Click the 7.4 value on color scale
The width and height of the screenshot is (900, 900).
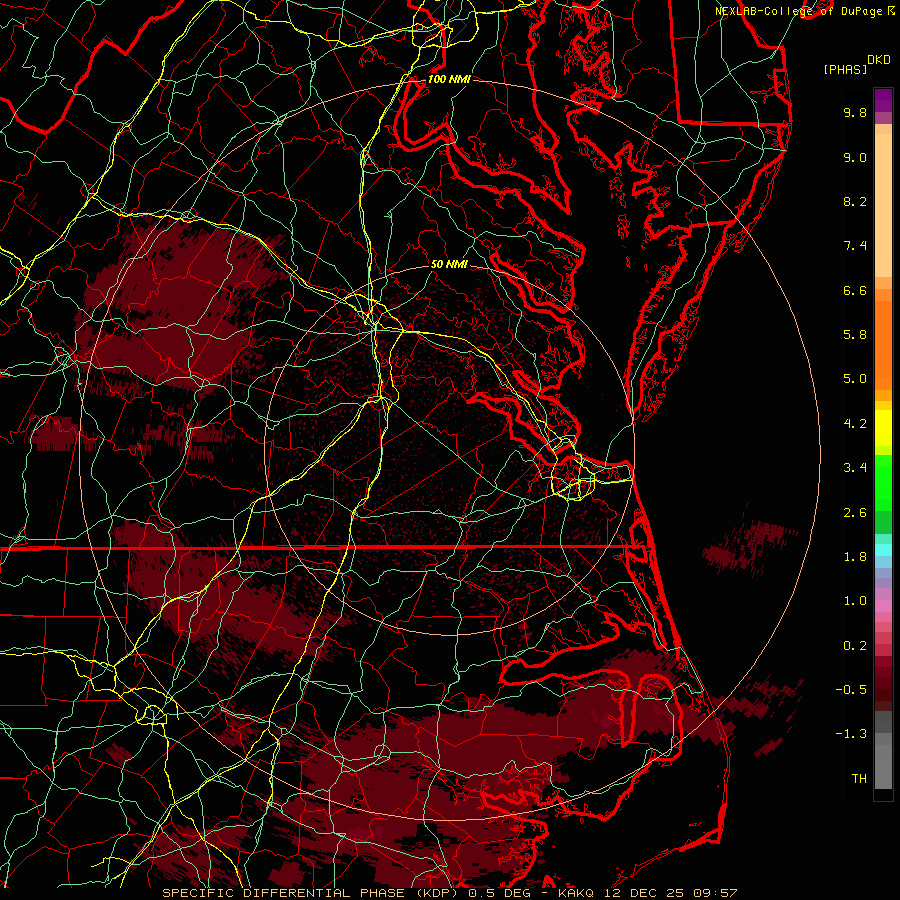click(855, 246)
